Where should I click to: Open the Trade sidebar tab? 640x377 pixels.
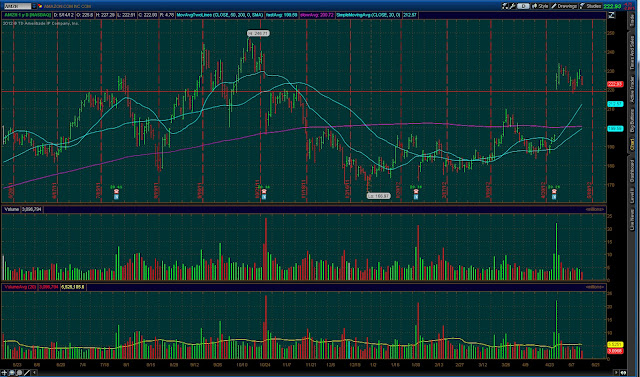tap(632, 22)
